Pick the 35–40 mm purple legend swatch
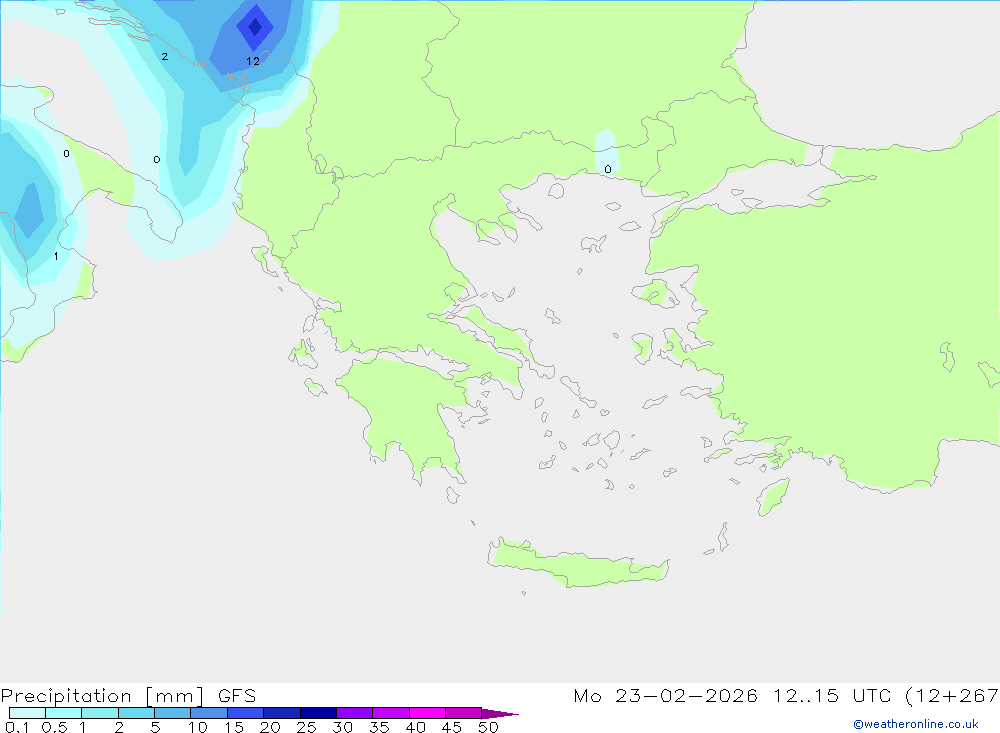 (391, 713)
